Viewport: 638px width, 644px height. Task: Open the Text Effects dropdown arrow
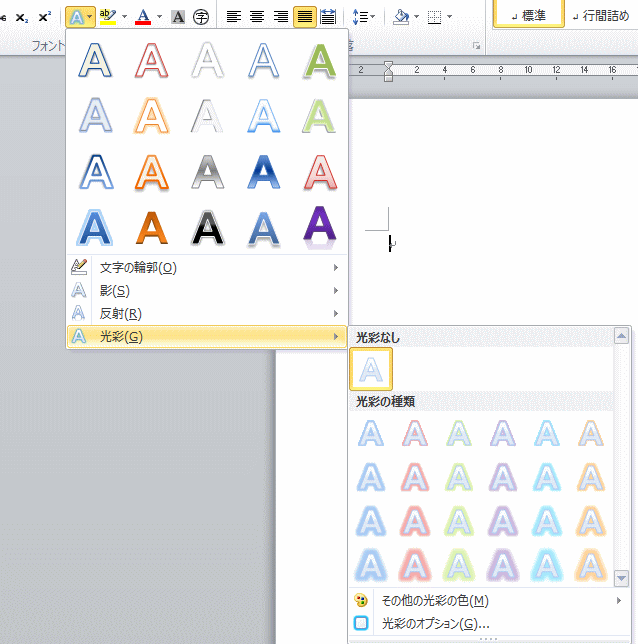(x=90, y=17)
